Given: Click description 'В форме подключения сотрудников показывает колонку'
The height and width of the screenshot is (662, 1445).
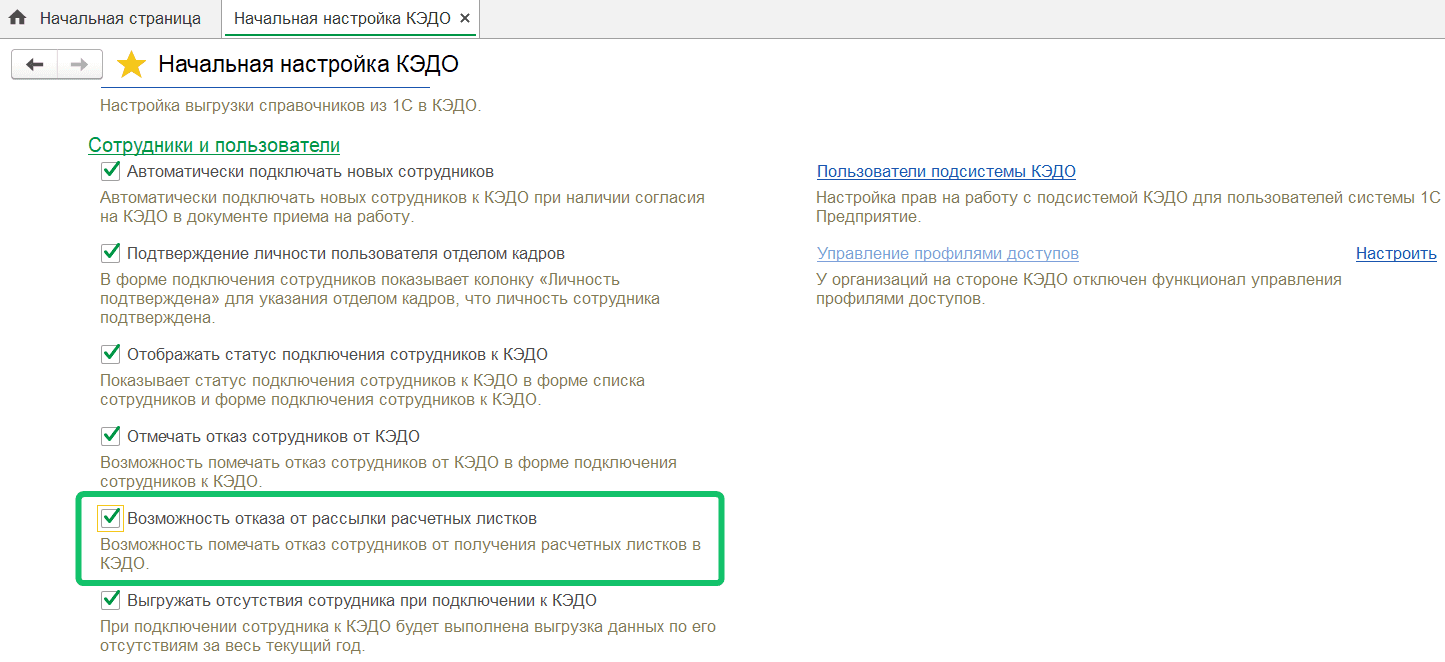Looking at the screenshot, I should tap(380, 299).
